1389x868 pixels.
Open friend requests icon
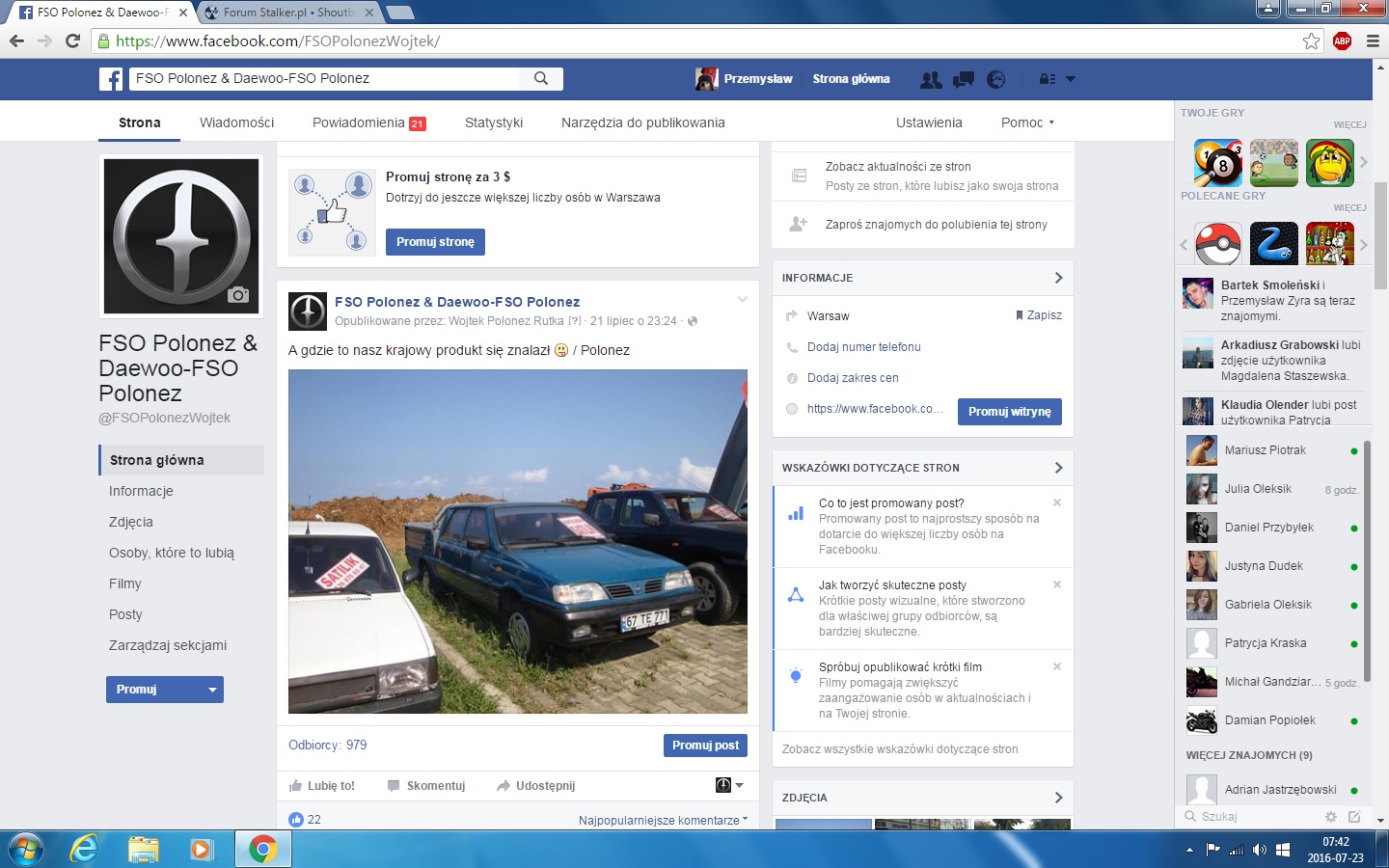click(931, 79)
